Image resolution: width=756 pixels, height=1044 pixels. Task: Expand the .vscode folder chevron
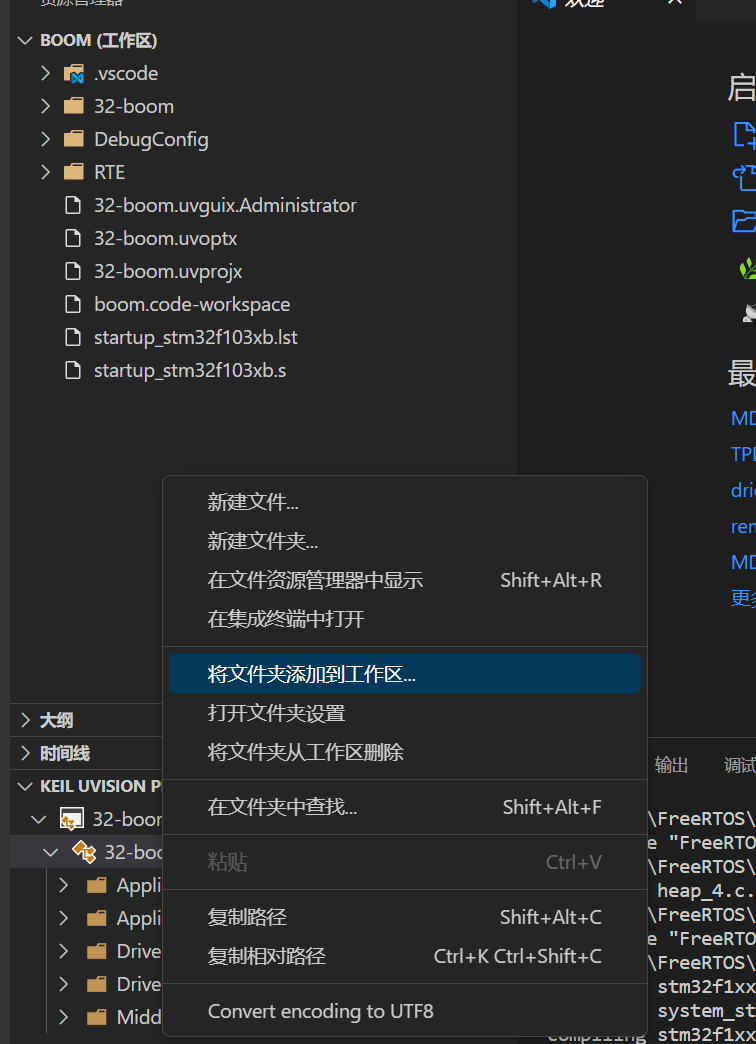pyautogui.click(x=45, y=73)
